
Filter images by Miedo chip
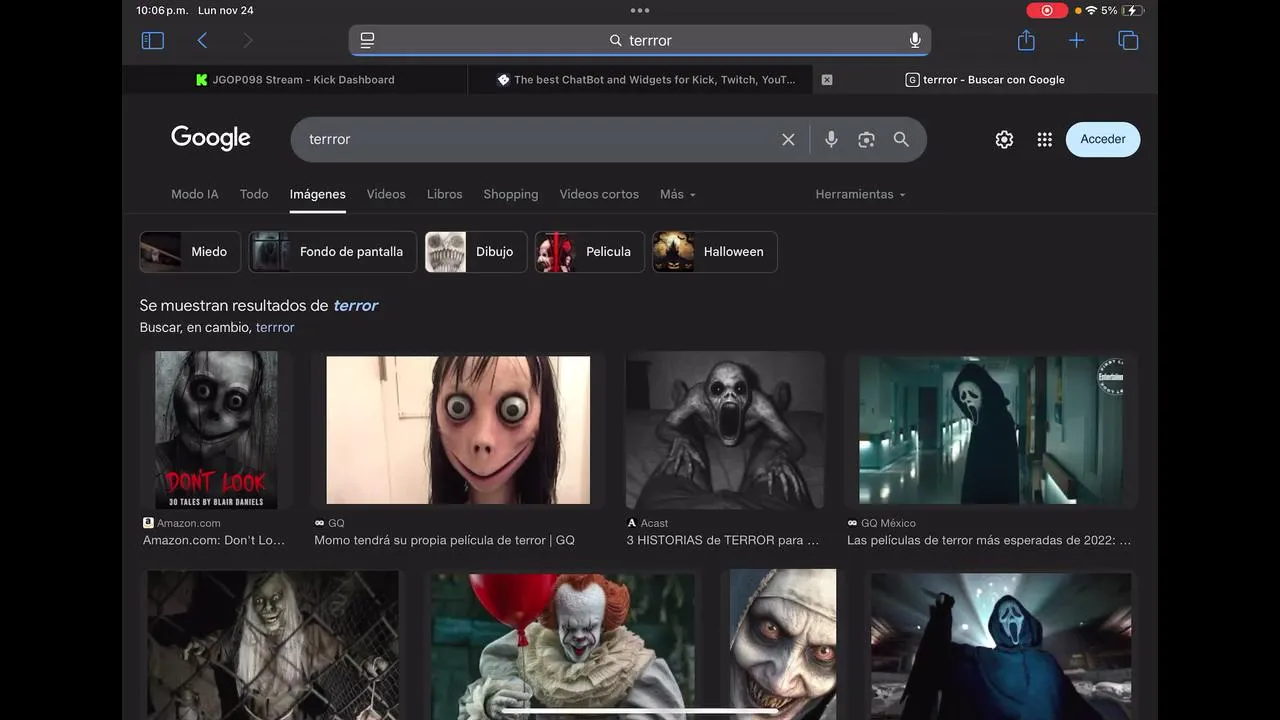190,252
